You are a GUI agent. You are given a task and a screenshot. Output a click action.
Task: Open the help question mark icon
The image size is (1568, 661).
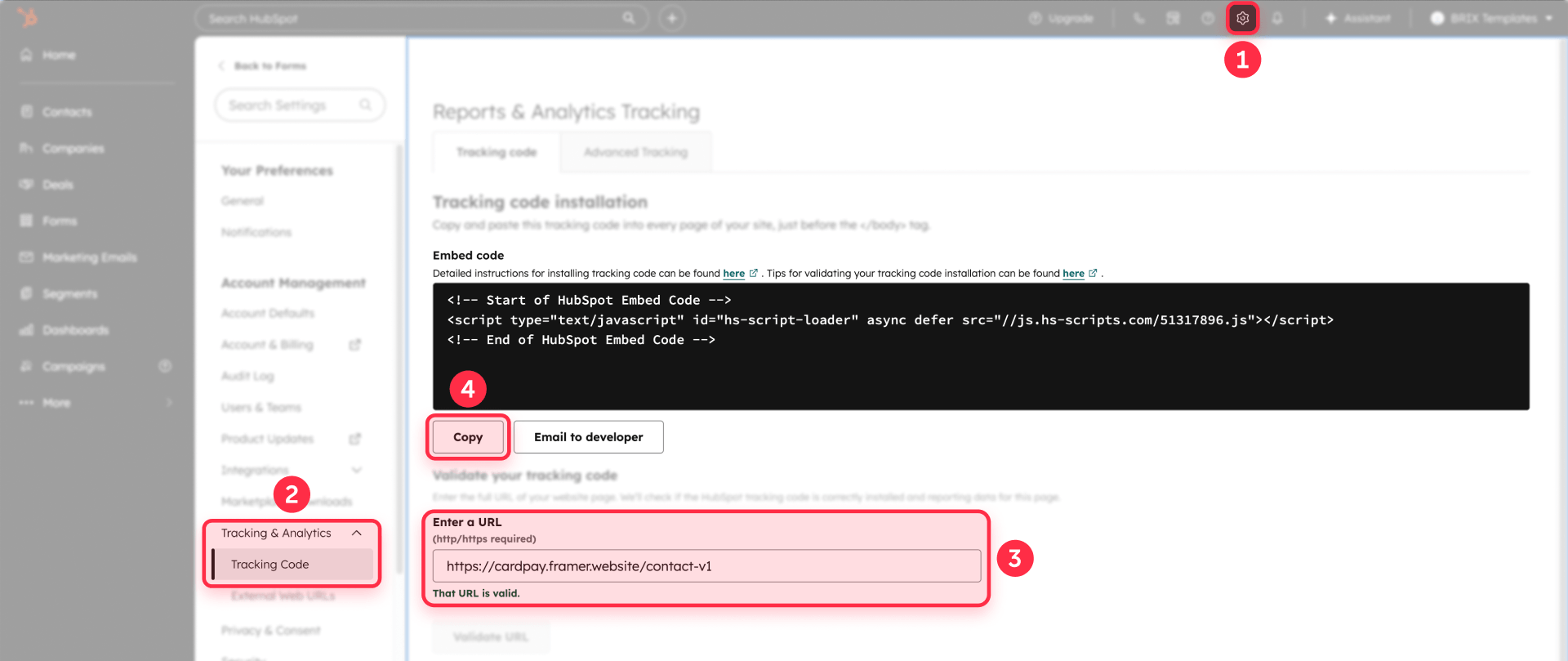click(1207, 18)
